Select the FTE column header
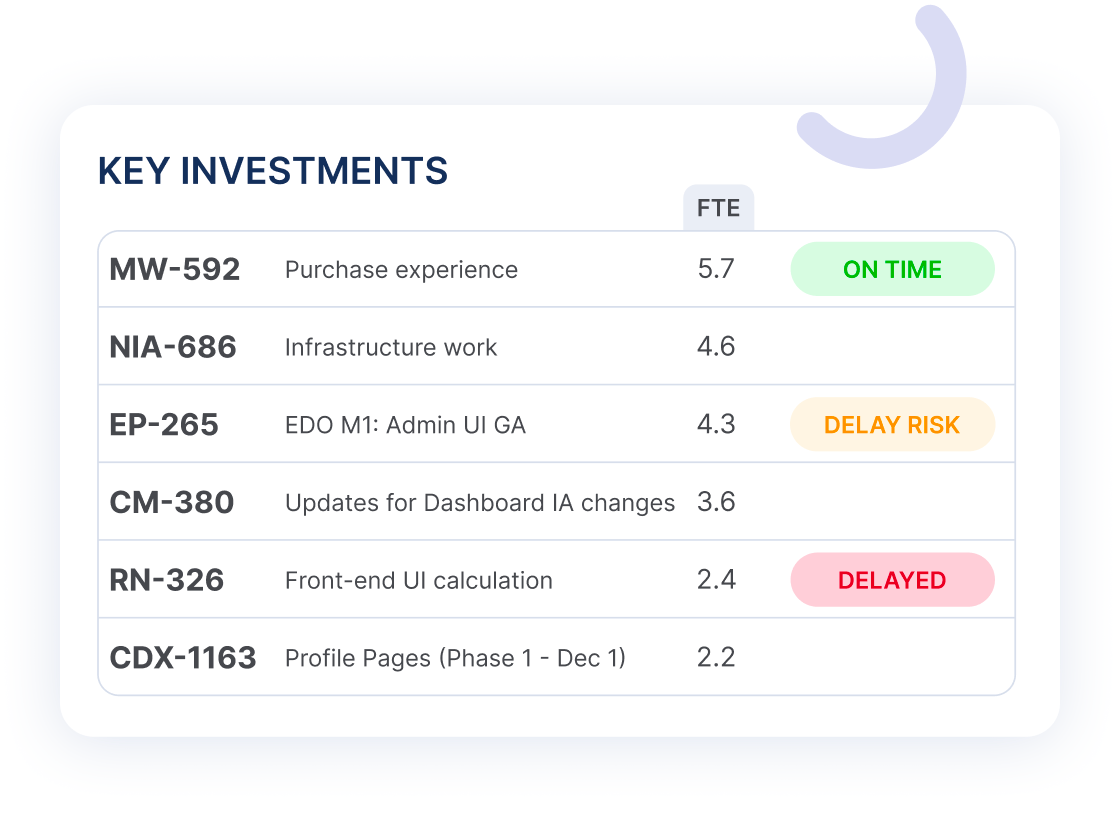 [x=719, y=208]
